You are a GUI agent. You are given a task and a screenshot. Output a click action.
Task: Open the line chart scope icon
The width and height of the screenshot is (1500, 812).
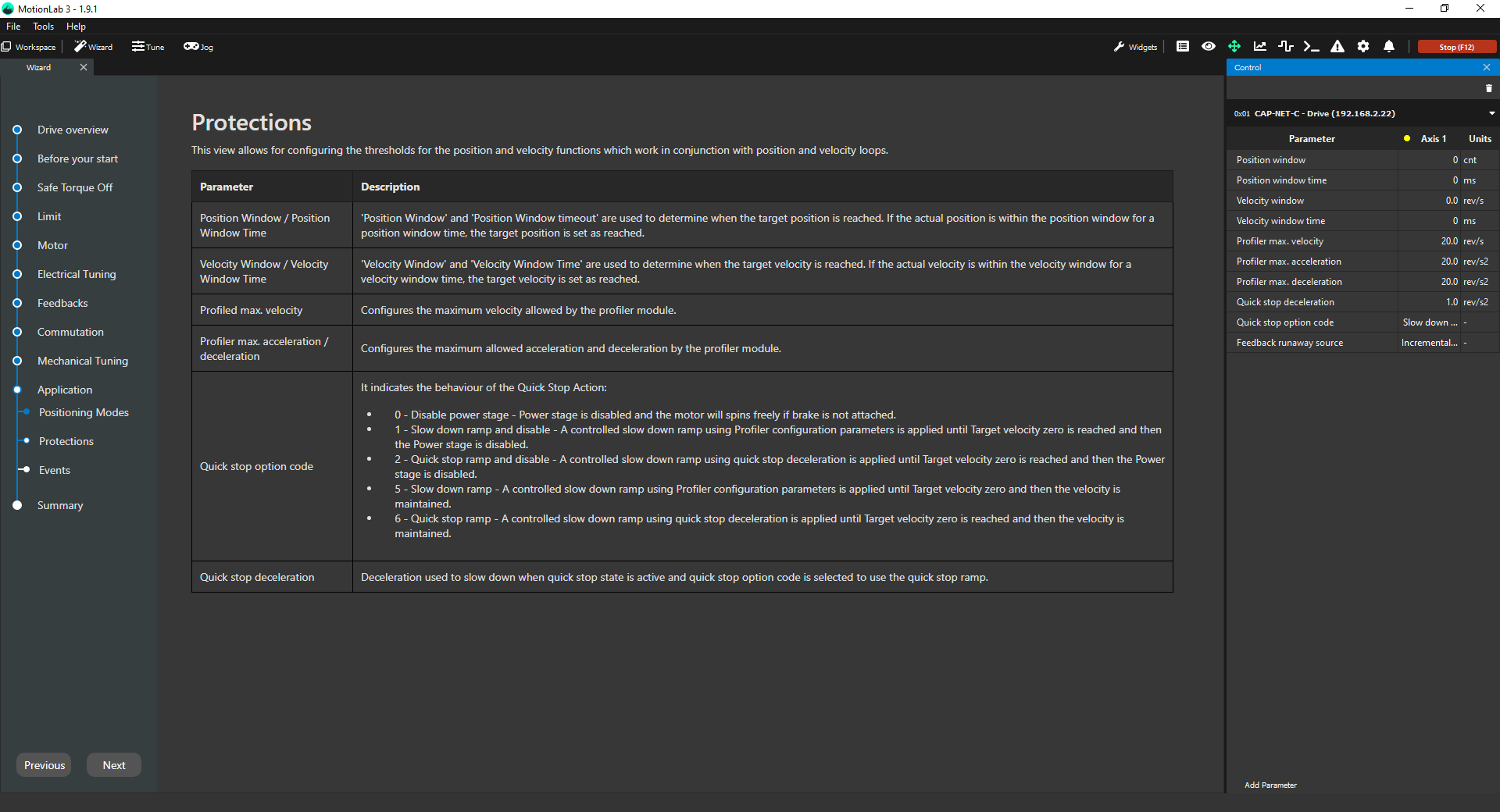coord(1260,47)
